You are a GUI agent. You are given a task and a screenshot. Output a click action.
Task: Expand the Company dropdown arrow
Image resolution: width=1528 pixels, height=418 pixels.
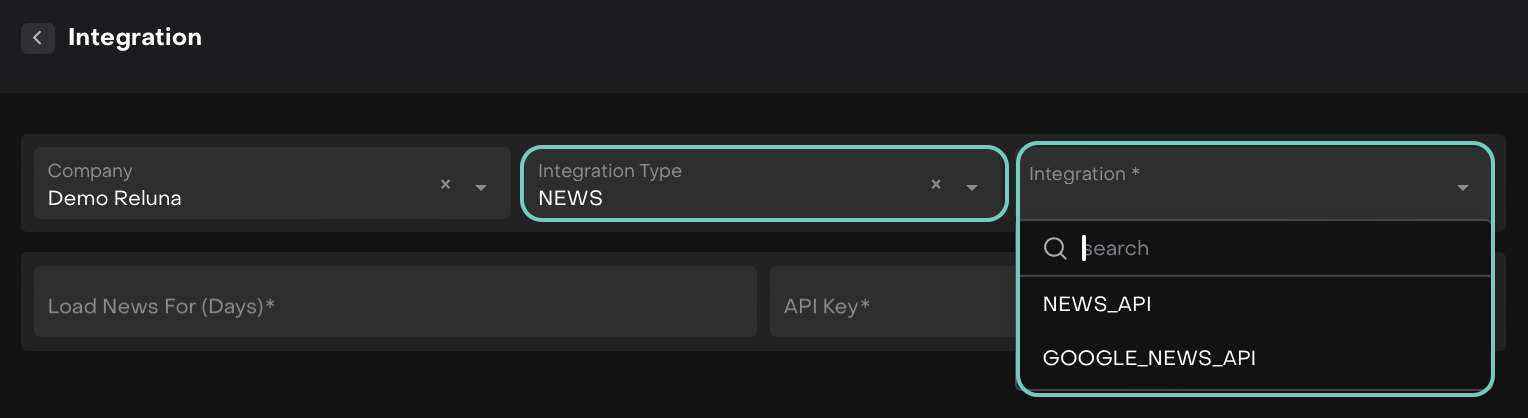tap(481, 187)
